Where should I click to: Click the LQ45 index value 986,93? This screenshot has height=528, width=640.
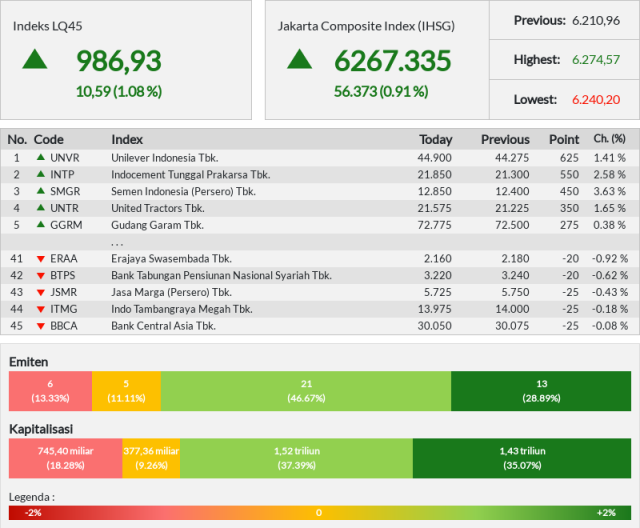coord(119,61)
